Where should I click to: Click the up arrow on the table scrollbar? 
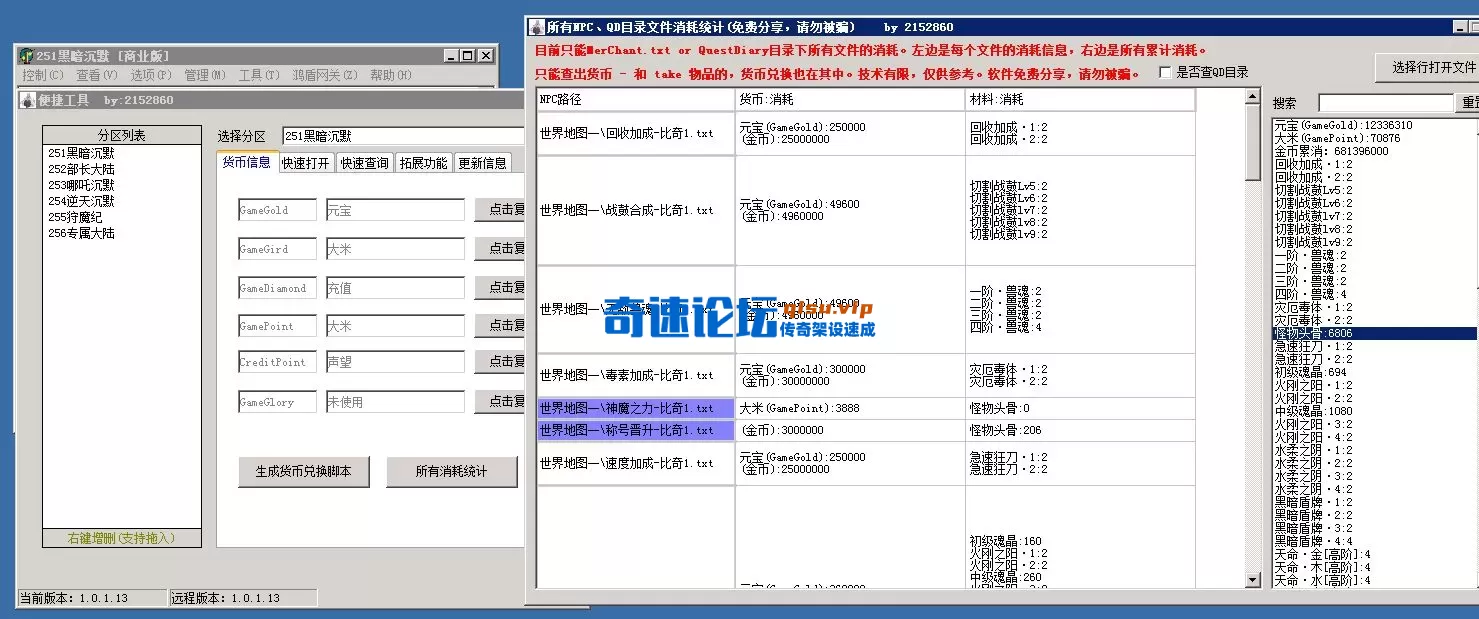1250,94
